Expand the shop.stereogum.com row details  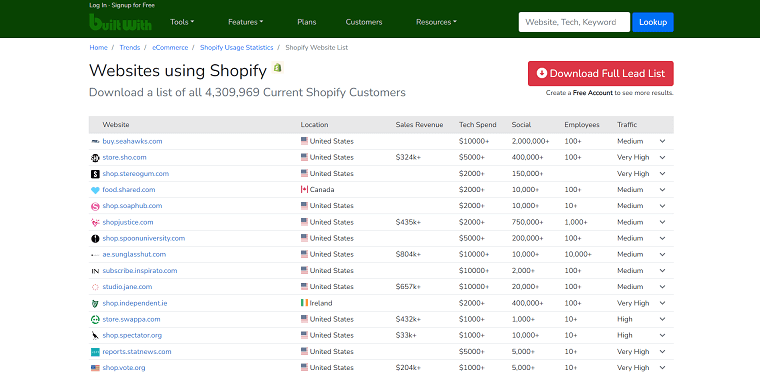tap(663, 174)
